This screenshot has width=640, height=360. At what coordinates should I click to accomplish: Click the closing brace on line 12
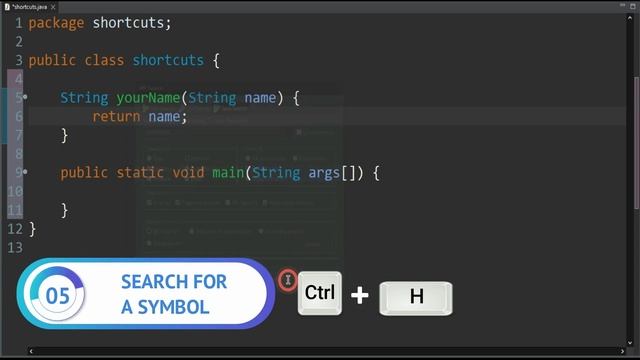[x=33, y=229]
